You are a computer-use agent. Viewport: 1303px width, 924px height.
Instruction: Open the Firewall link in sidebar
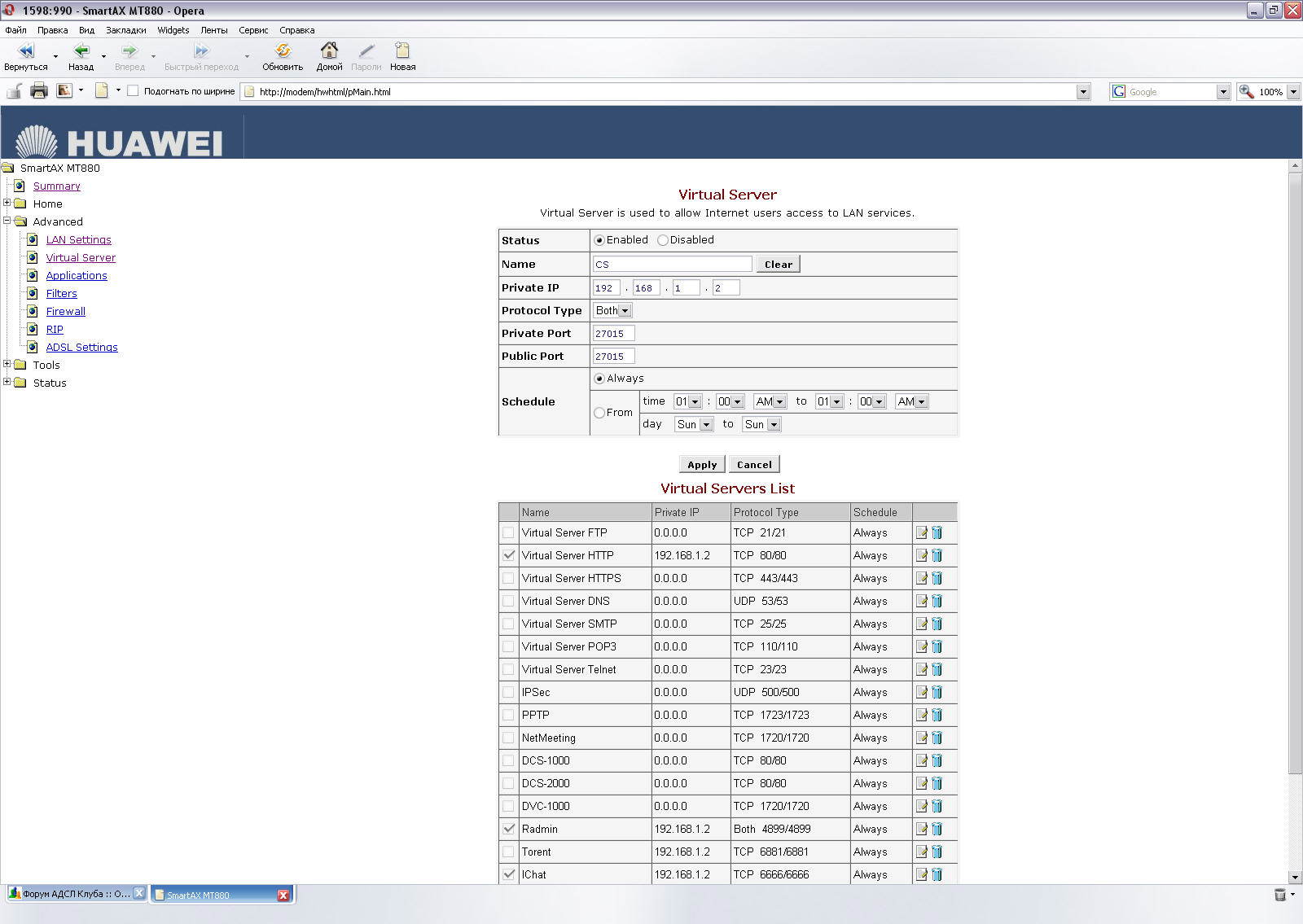65,311
